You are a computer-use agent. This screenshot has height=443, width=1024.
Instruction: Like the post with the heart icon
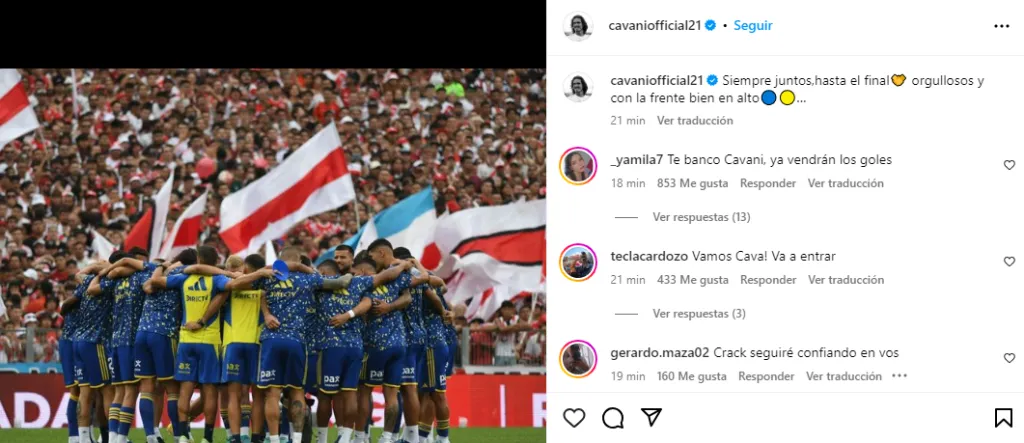pyautogui.click(x=574, y=418)
